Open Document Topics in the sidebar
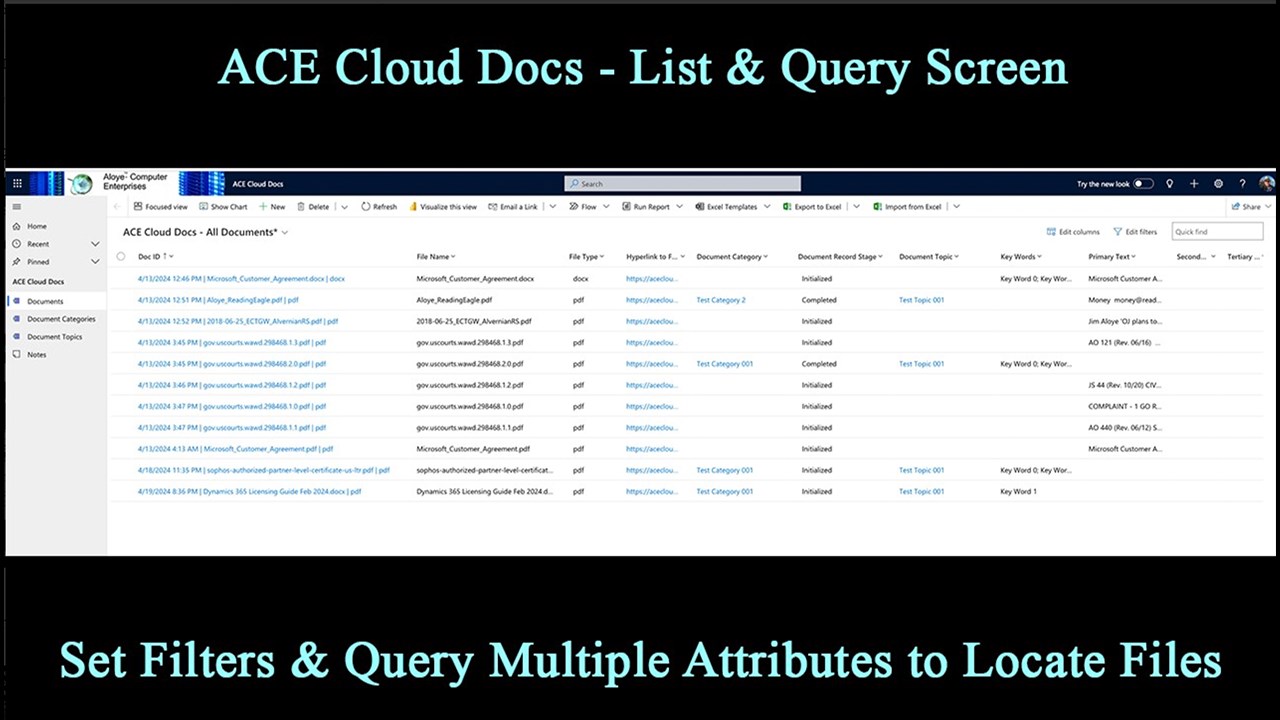 click(x=55, y=337)
